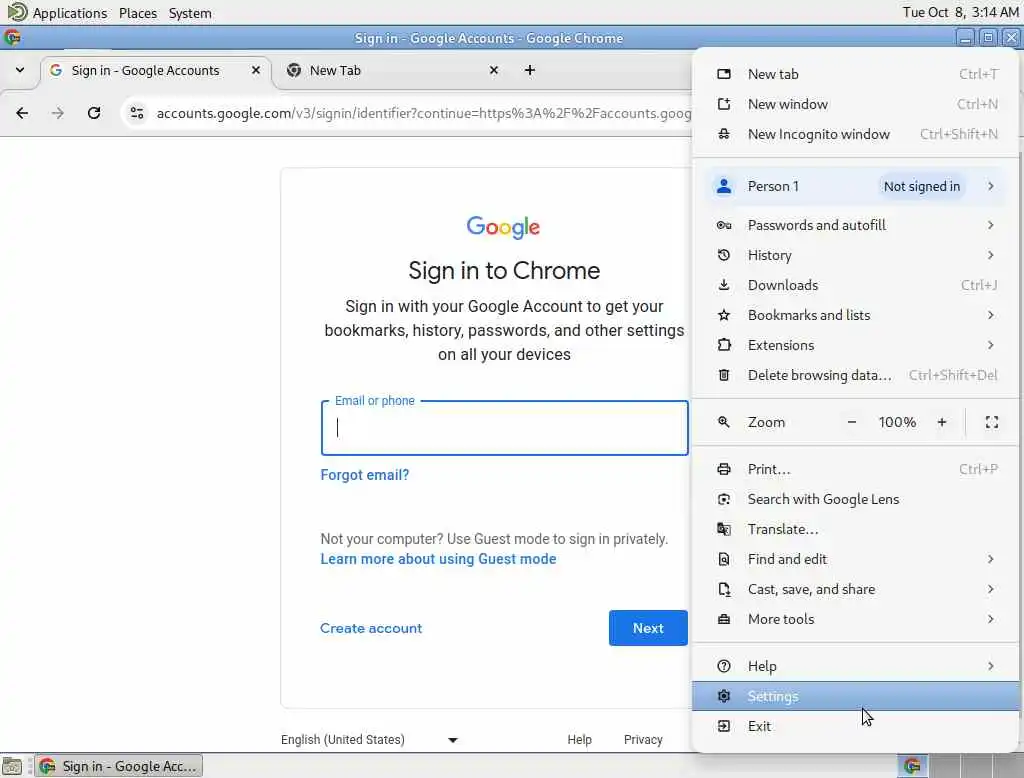The image size is (1024, 778).
Task: Focus the Email or phone input field
Action: click(x=505, y=428)
